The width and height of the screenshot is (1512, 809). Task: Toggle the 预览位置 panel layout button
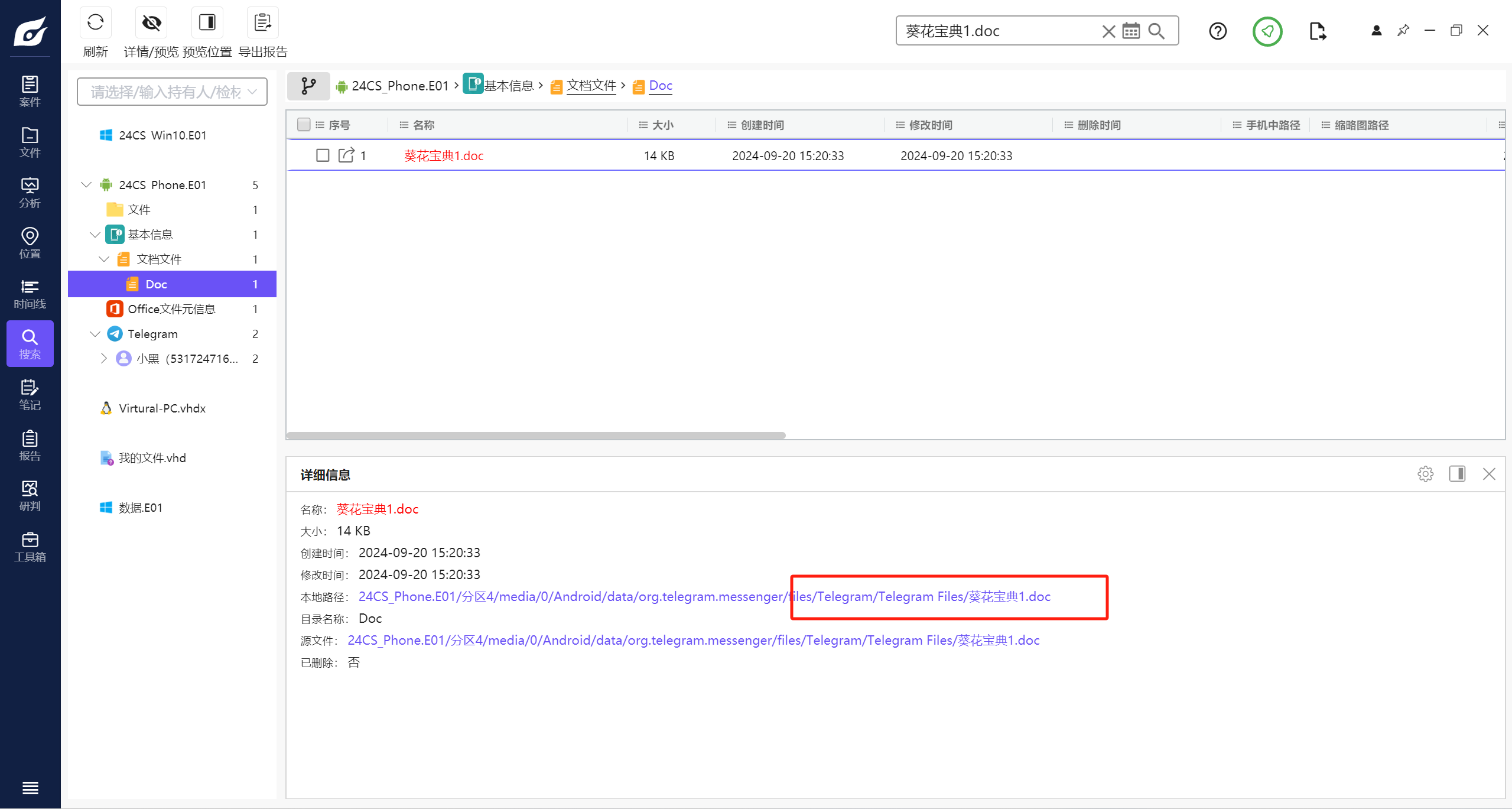(x=207, y=23)
